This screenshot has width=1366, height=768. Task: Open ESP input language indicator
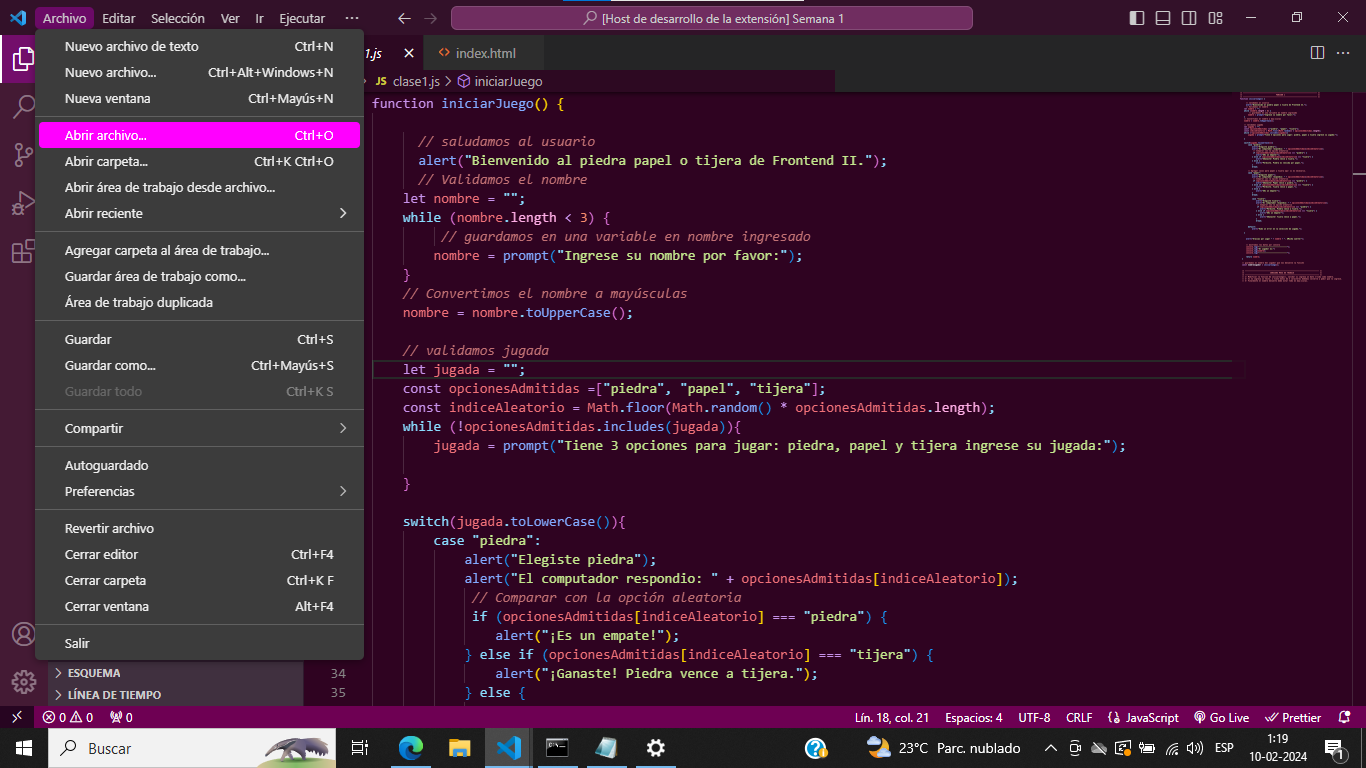click(1224, 748)
